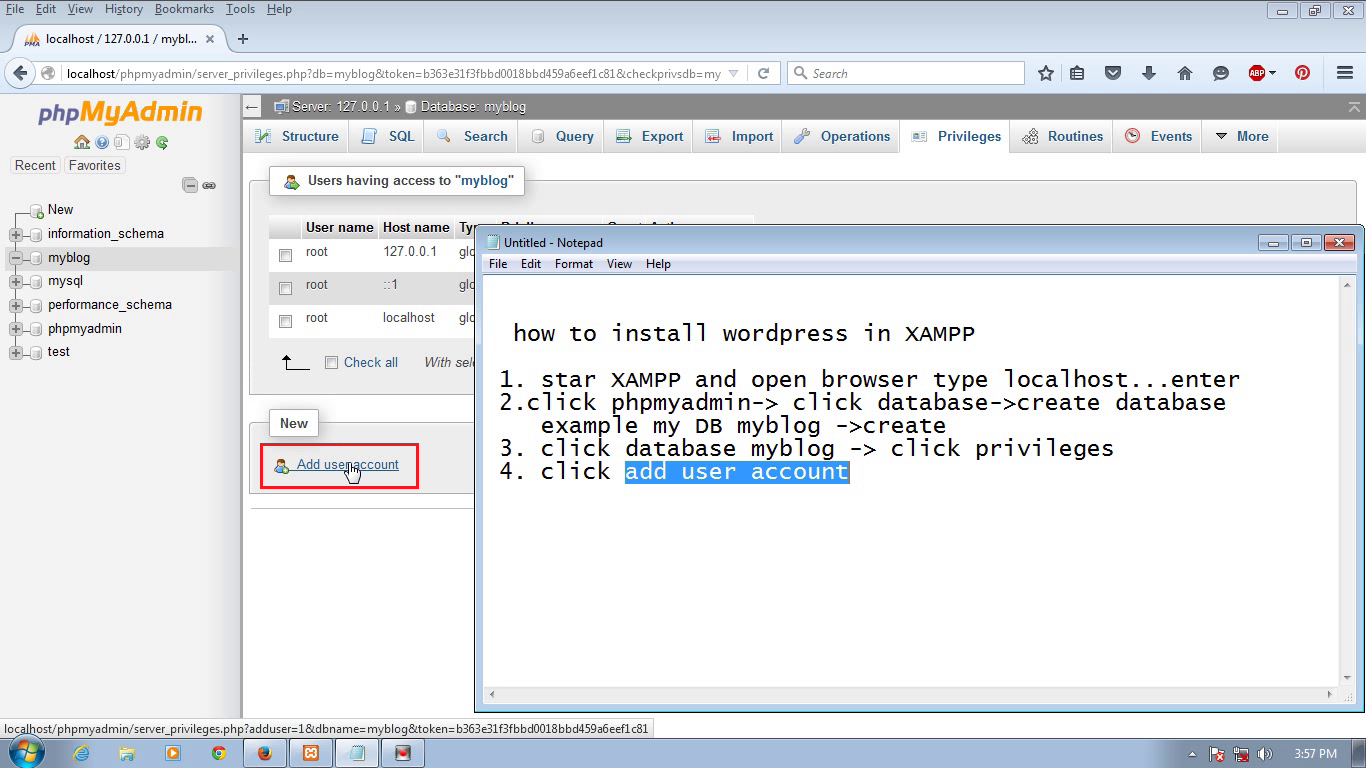Screen dimensions: 1366x768
Task: Expand the information_schema database node
Action: (15, 234)
